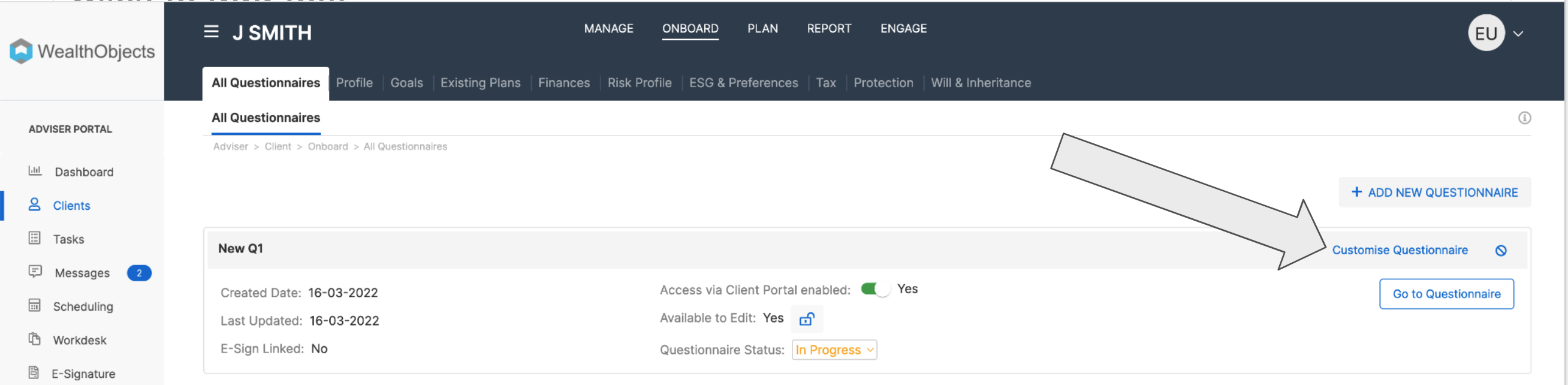Switch to the Protection tab

pyautogui.click(x=883, y=83)
